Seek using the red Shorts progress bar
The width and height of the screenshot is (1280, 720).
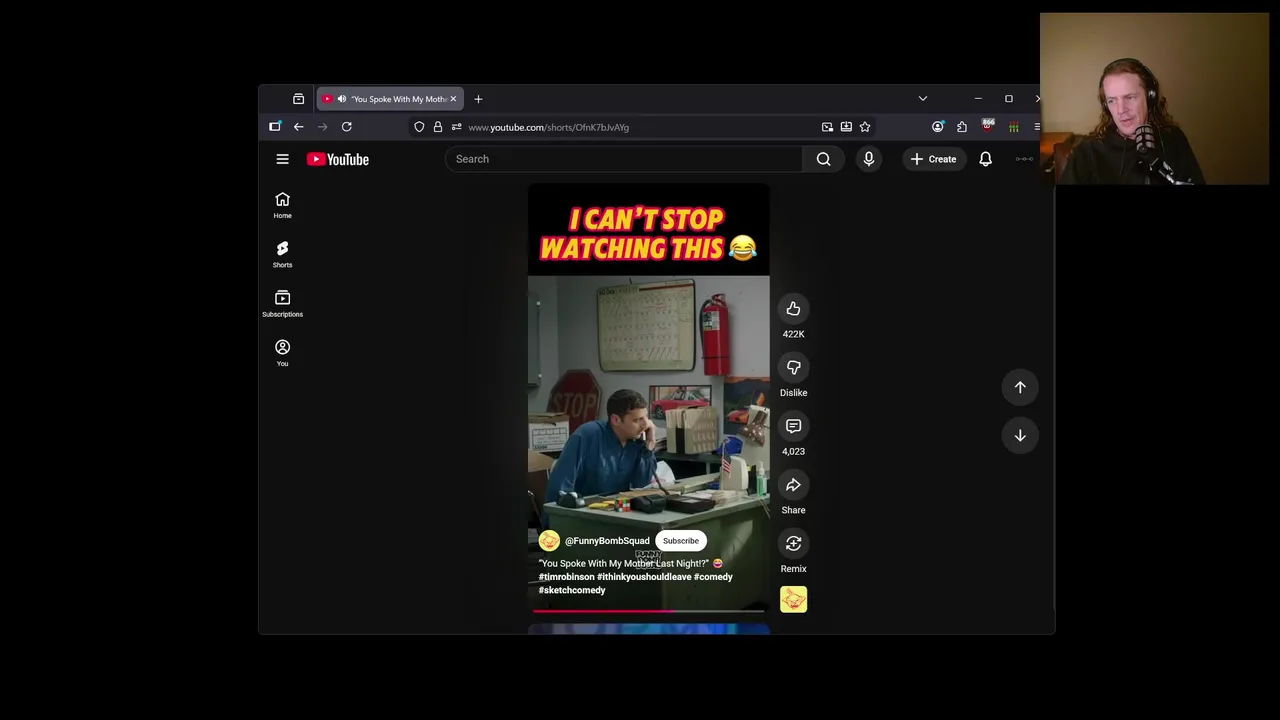coord(649,610)
